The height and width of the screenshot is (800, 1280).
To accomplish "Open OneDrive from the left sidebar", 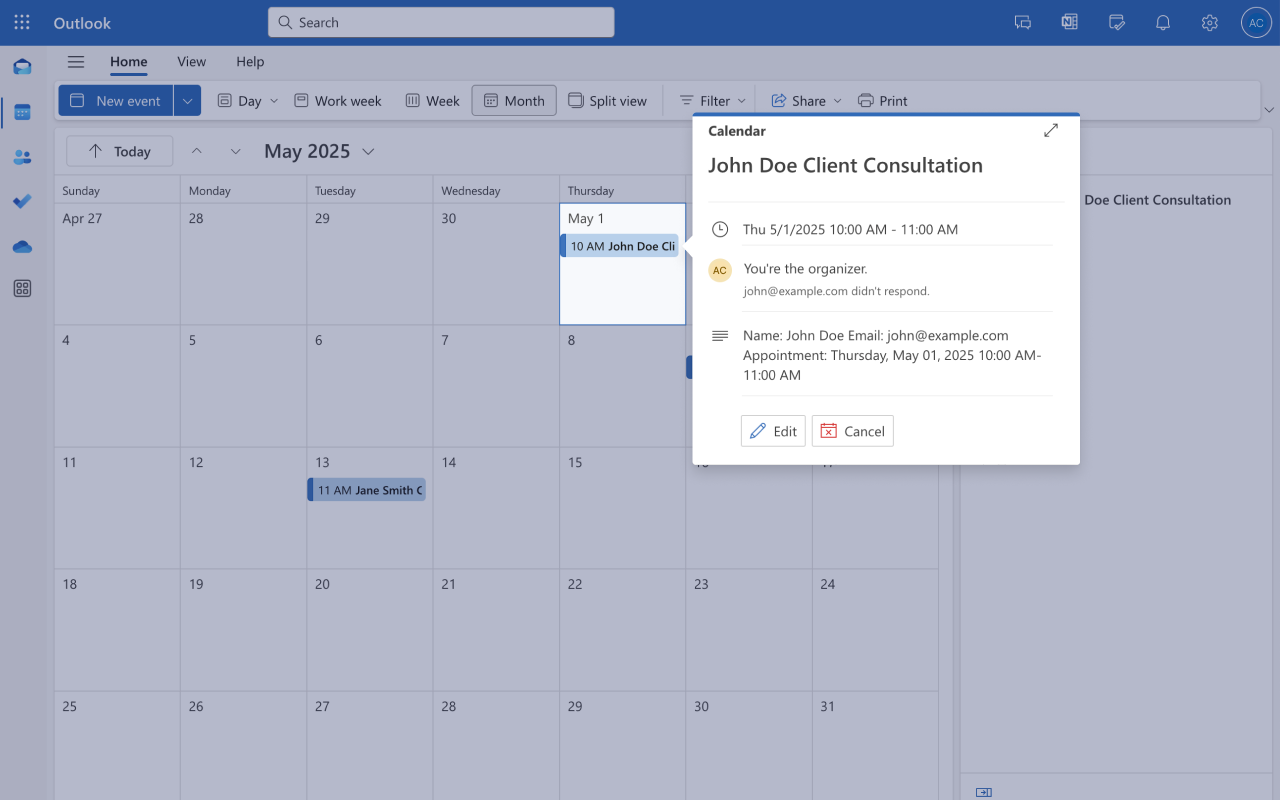I will click(x=22, y=246).
